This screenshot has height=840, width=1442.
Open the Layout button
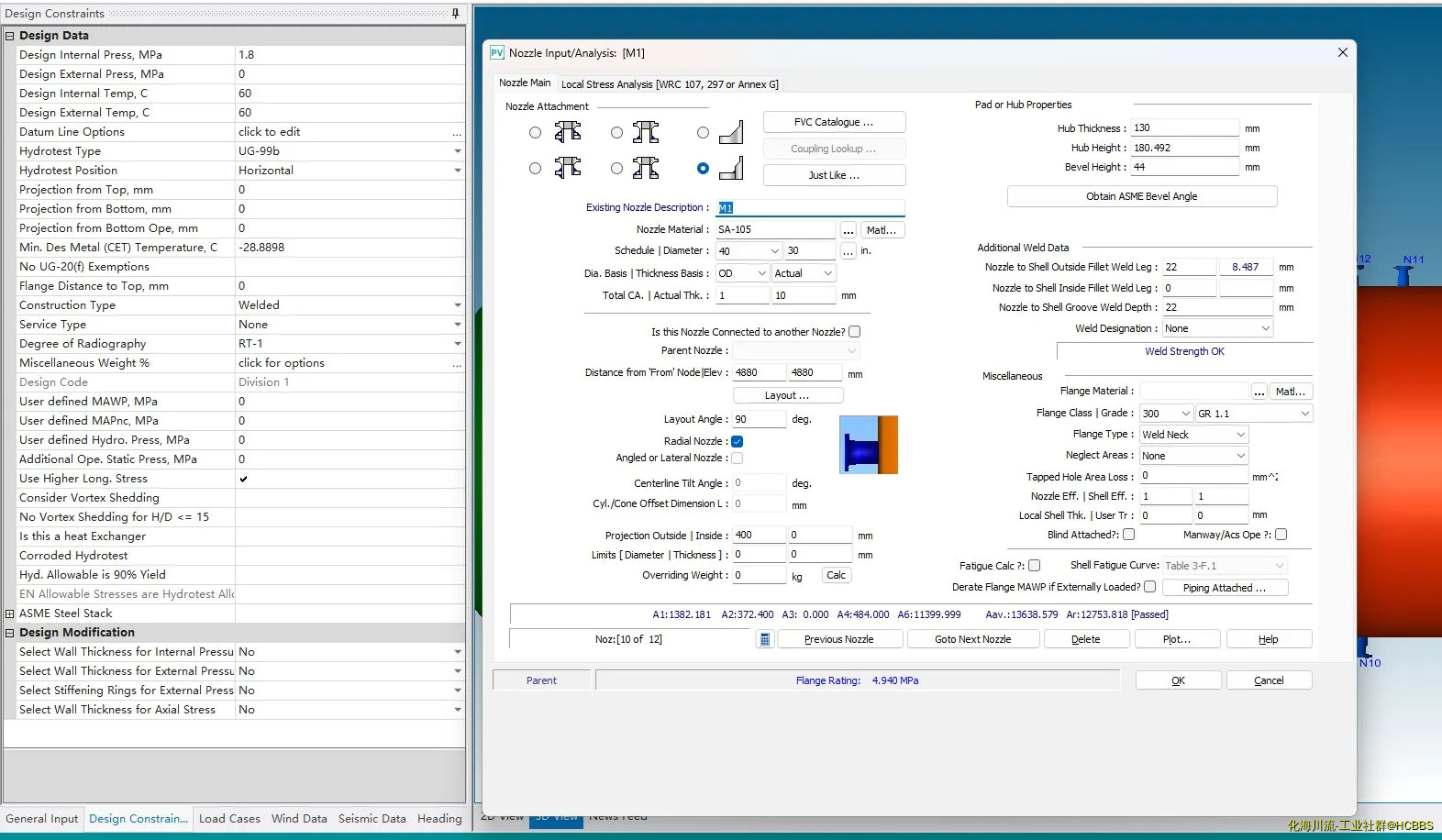787,395
